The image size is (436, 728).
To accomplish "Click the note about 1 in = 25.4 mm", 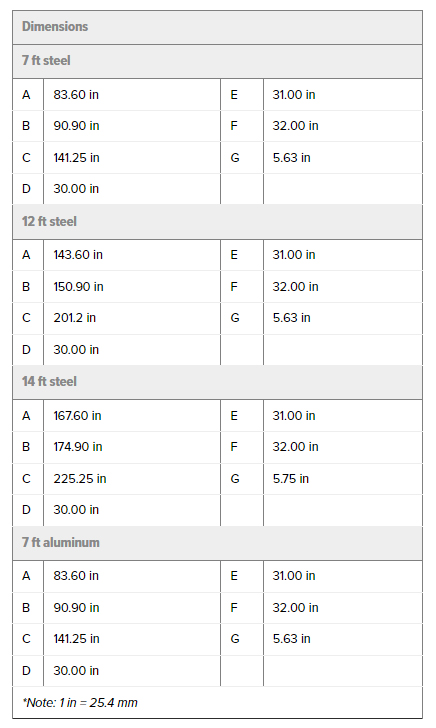I will tap(80, 703).
